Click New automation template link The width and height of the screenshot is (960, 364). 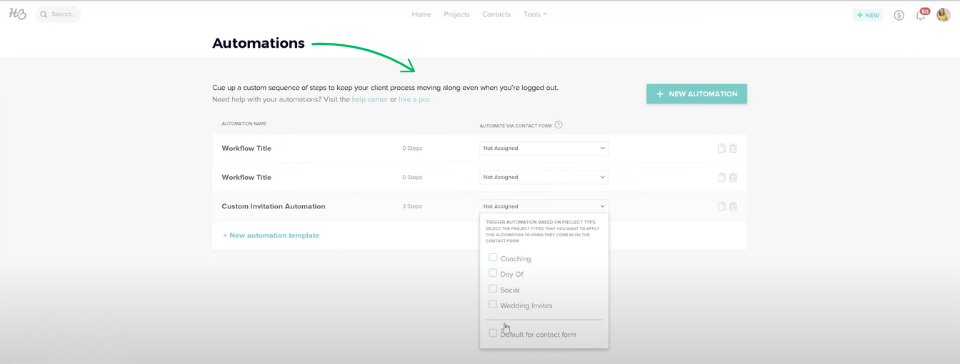click(271, 235)
